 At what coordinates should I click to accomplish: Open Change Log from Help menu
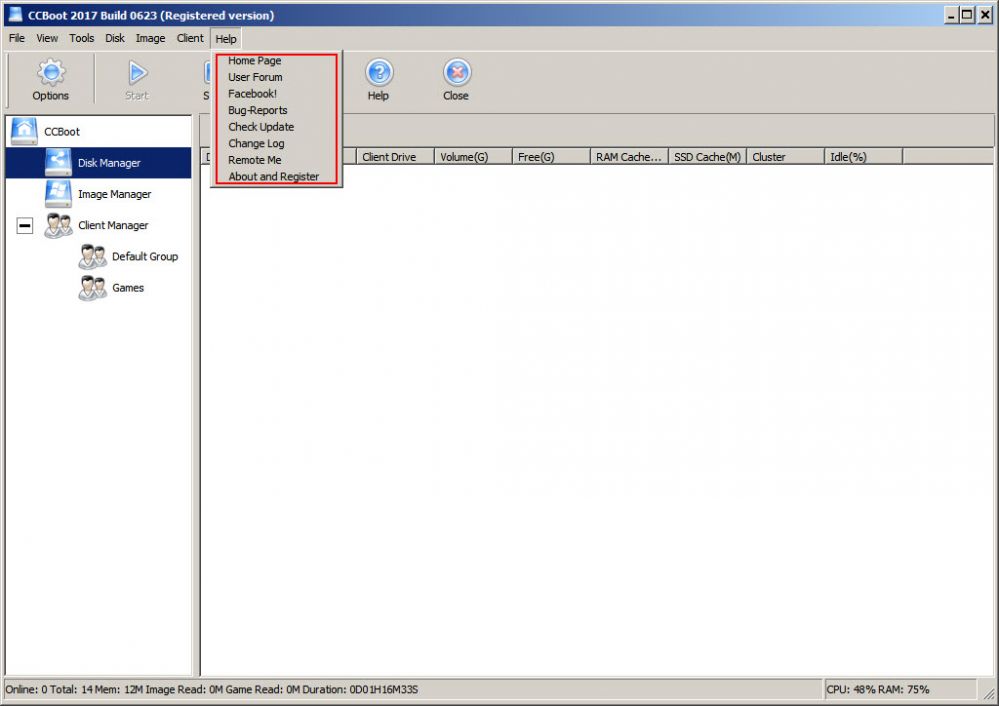pos(256,143)
